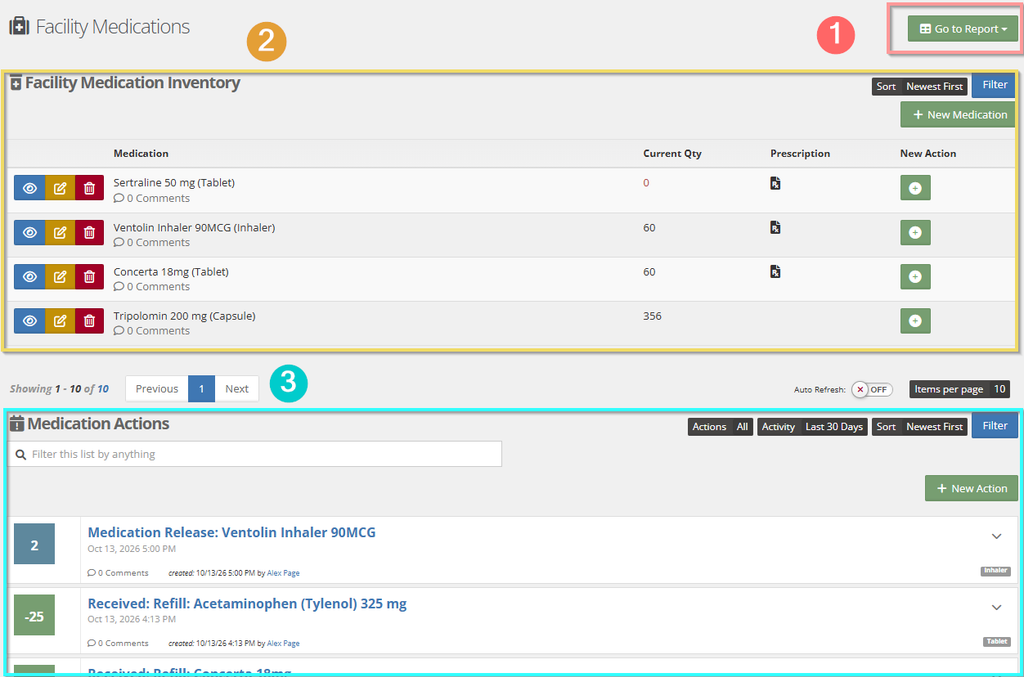This screenshot has width=1024, height=677.
Task: Open the Go to Report dropdown
Action: pyautogui.click(x=963, y=29)
